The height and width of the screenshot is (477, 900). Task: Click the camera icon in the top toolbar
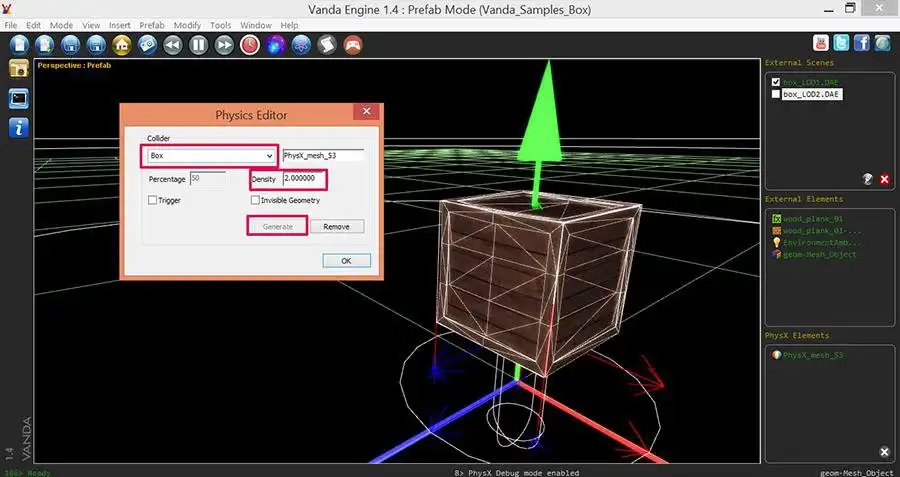pos(147,44)
